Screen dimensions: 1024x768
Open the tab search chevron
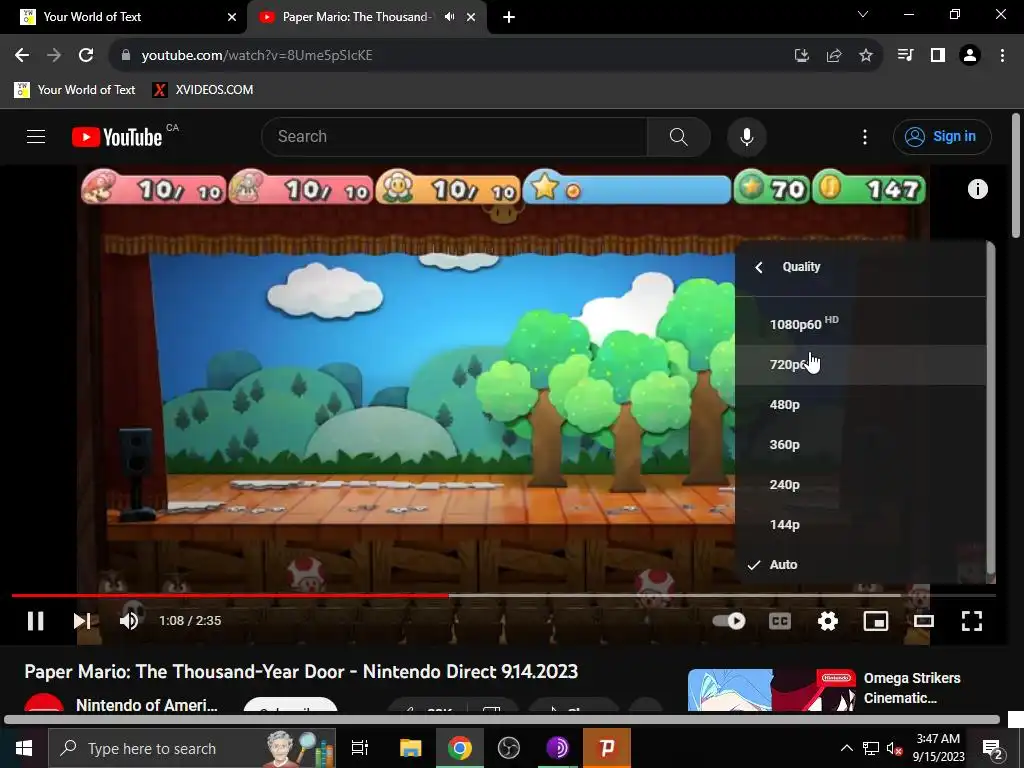pos(863,14)
